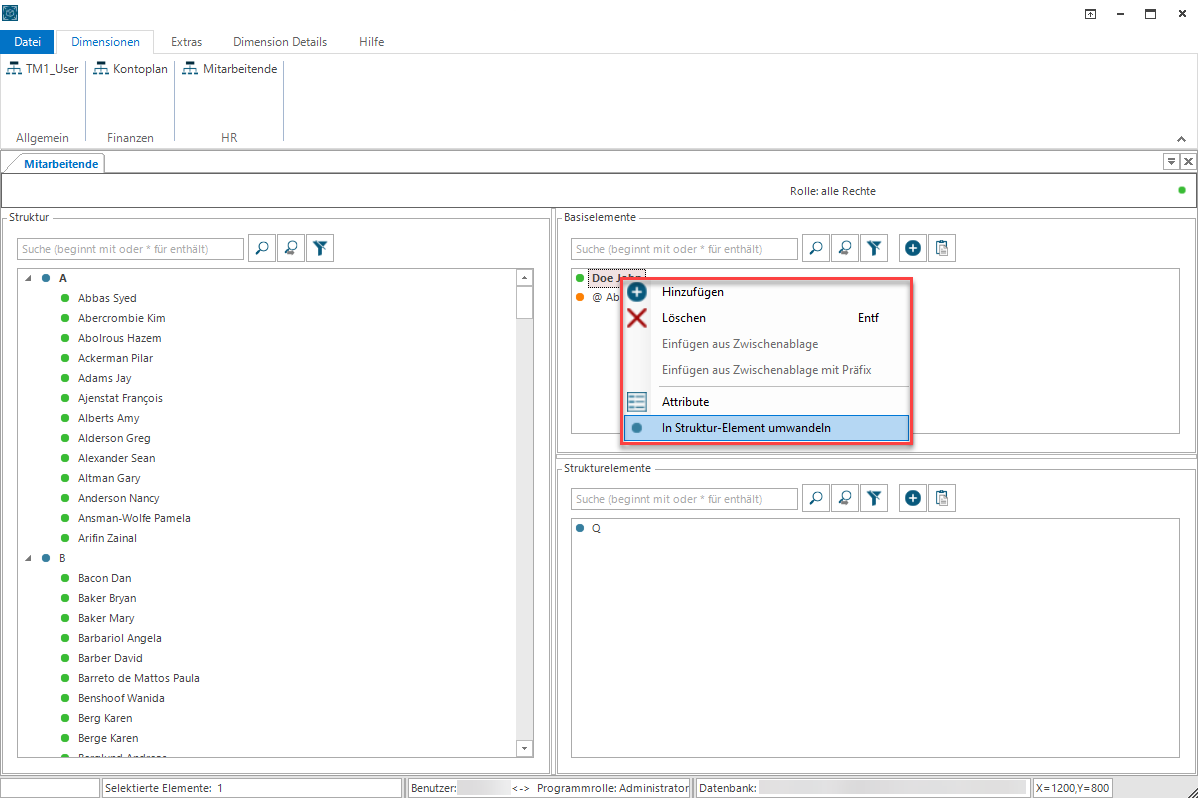Select Abolrous Hazem in the tree
Screen dimensions: 1198x798
pyautogui.click(x=119, y=338)
